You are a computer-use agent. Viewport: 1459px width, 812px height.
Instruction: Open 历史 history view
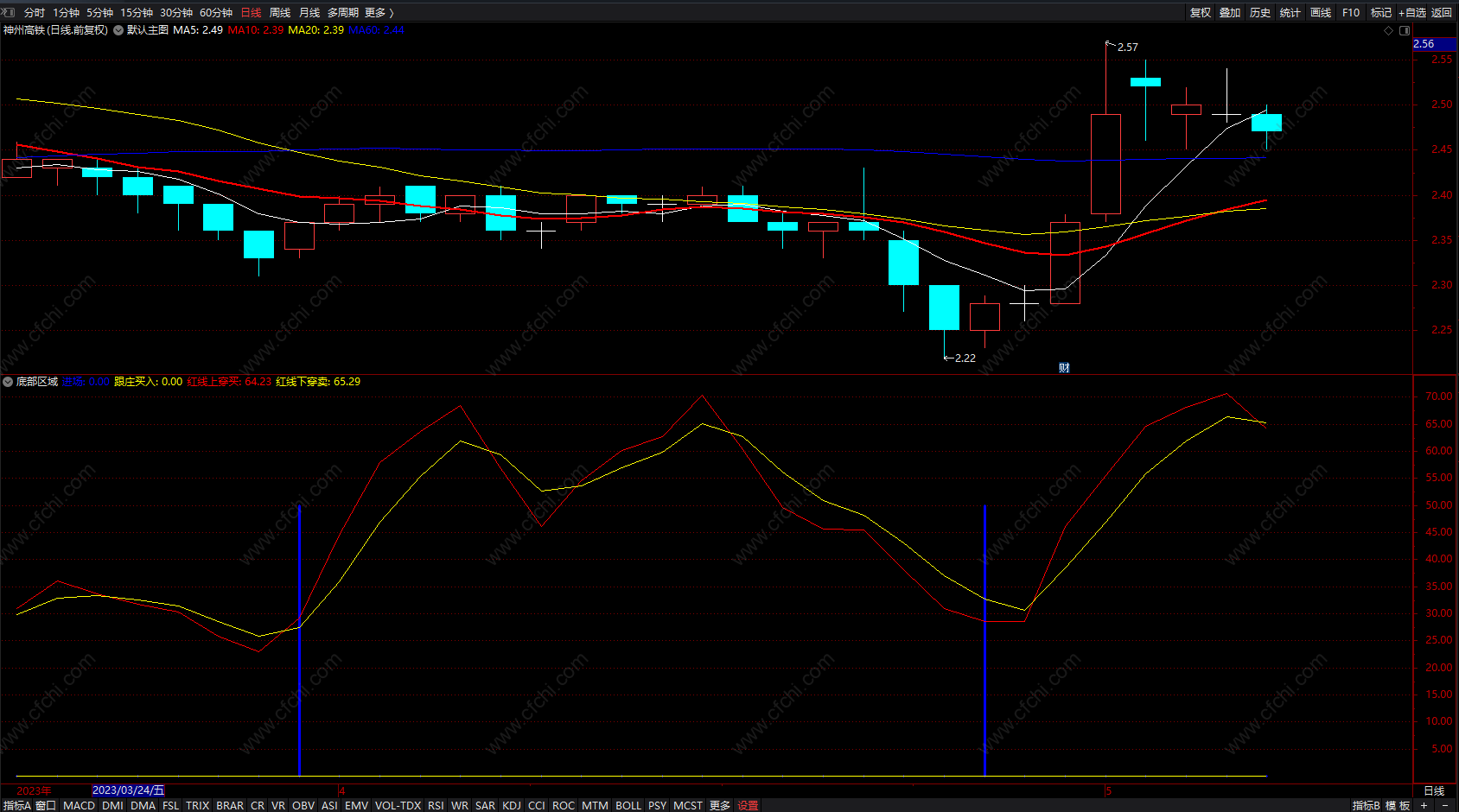coord(1260,12)
